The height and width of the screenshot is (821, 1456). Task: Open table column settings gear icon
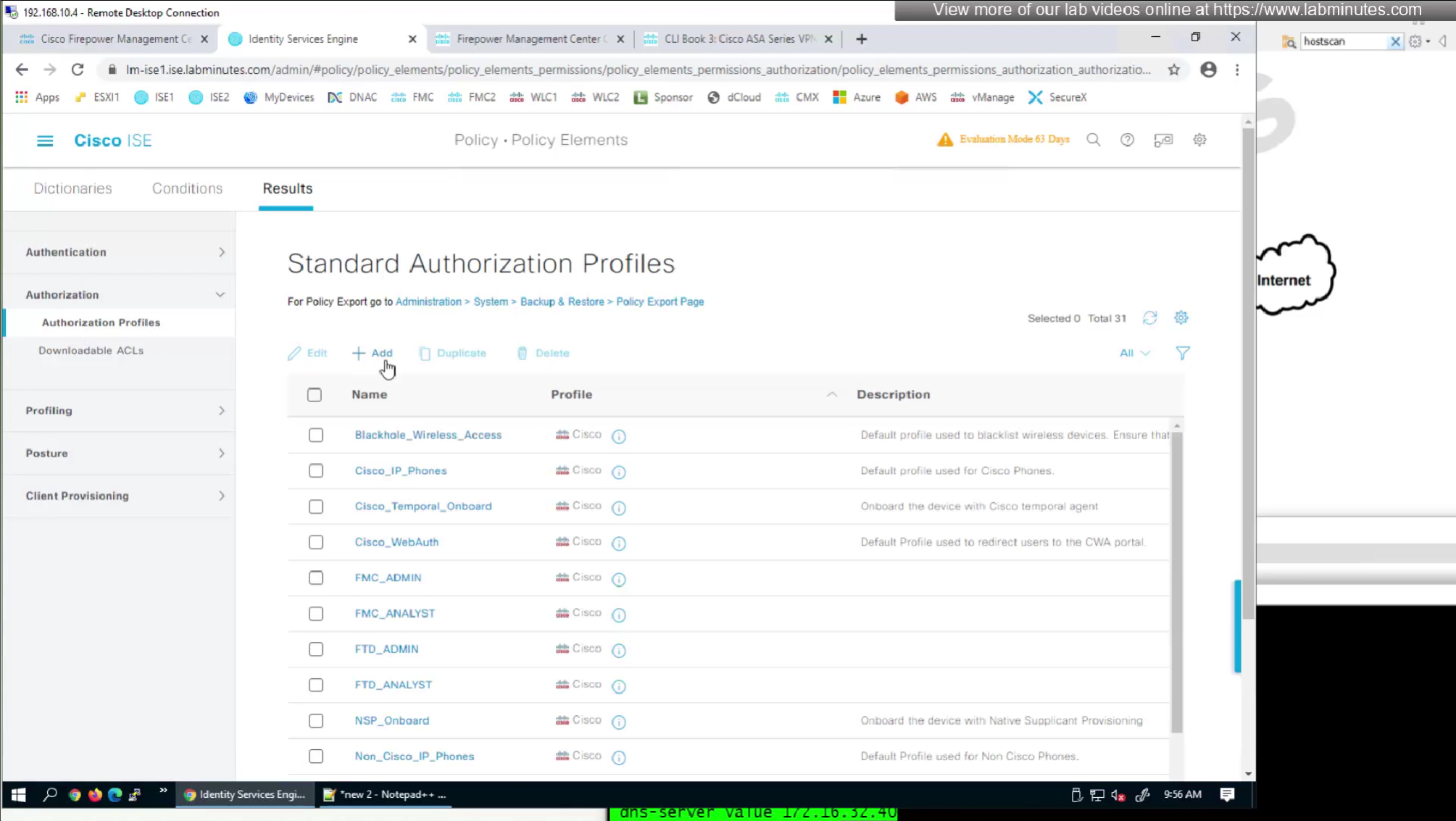coord(1181,318)
